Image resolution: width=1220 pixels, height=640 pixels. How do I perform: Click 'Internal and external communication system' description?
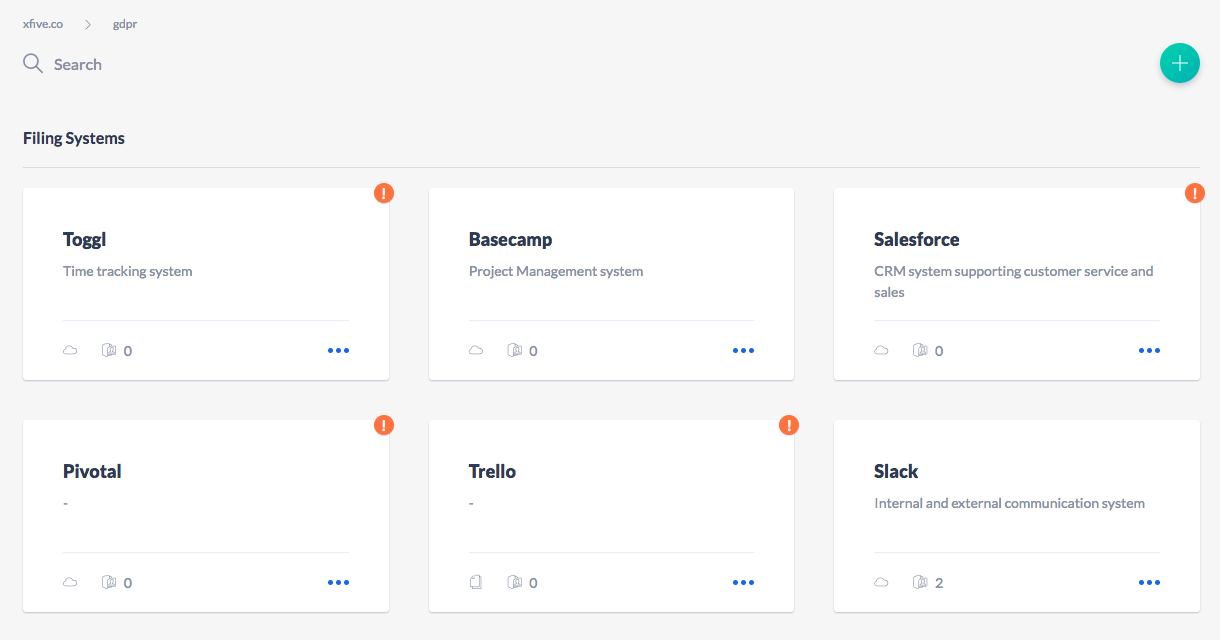tap(1009, 503)
